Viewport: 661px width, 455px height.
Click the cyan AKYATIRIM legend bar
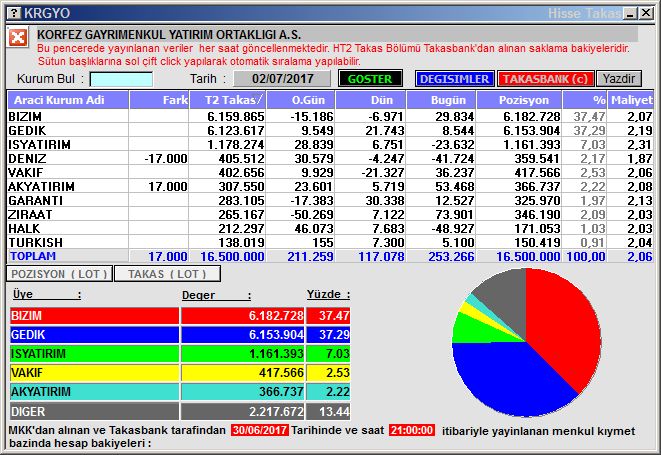(94, 392)
